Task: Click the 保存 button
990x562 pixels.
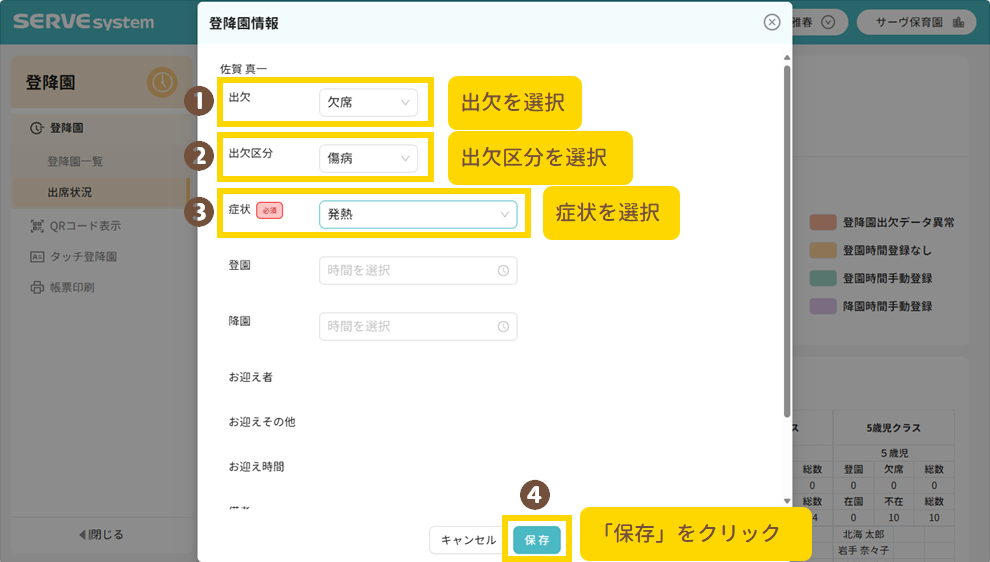Action: [x=537, y=540]
